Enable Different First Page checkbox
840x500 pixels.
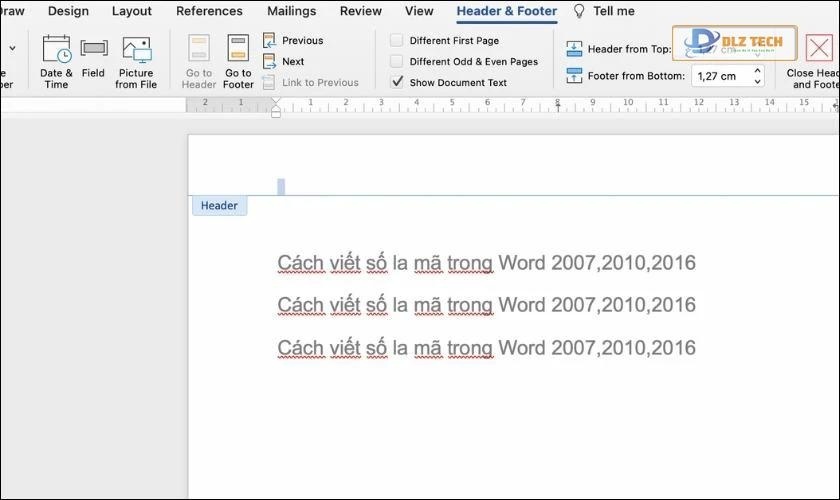pyautogui.click(x=397, y=40)
